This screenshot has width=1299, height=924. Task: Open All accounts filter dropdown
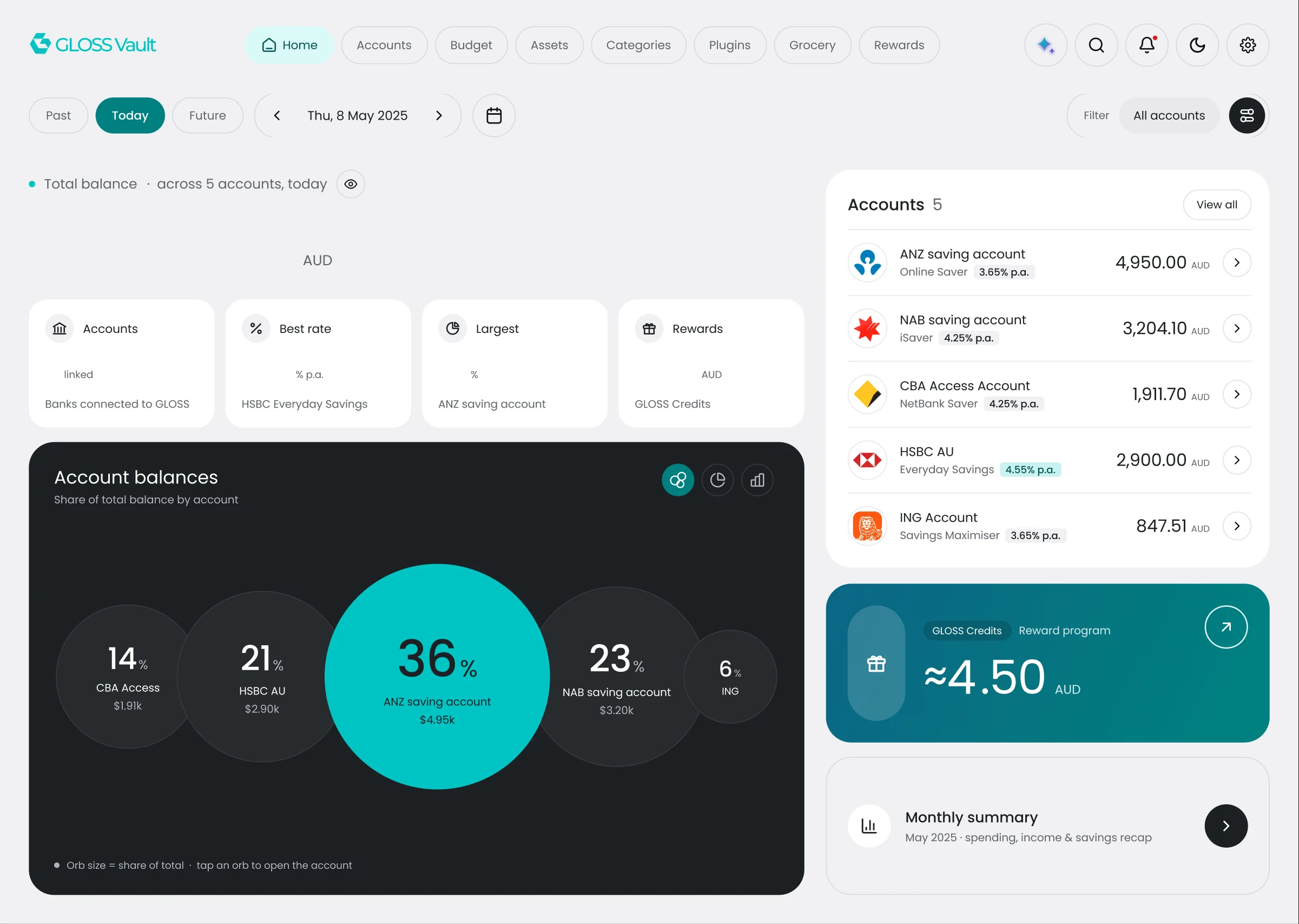[1169, 115]
